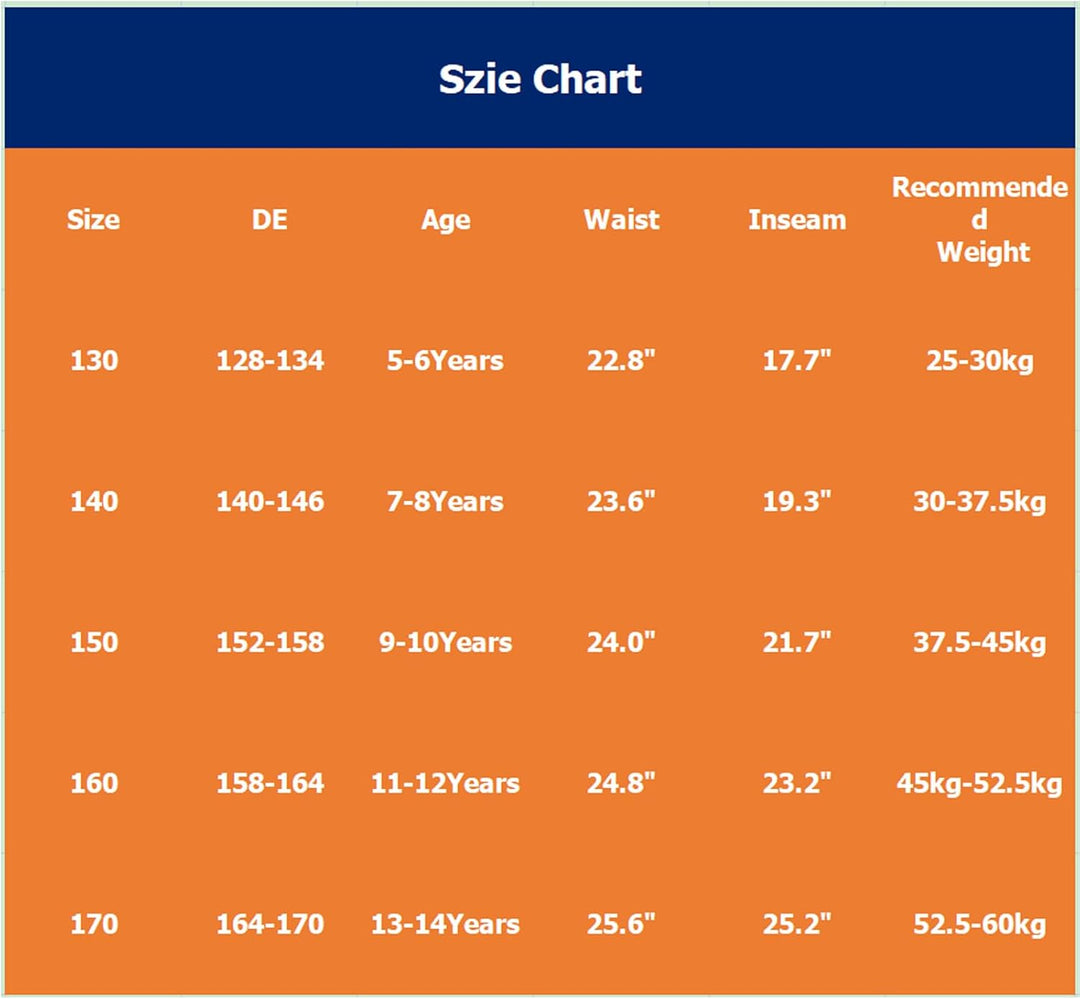Click the Waist column header
Screen dimensions: 1080x999
pyautogui.click(x=621, y=220)
